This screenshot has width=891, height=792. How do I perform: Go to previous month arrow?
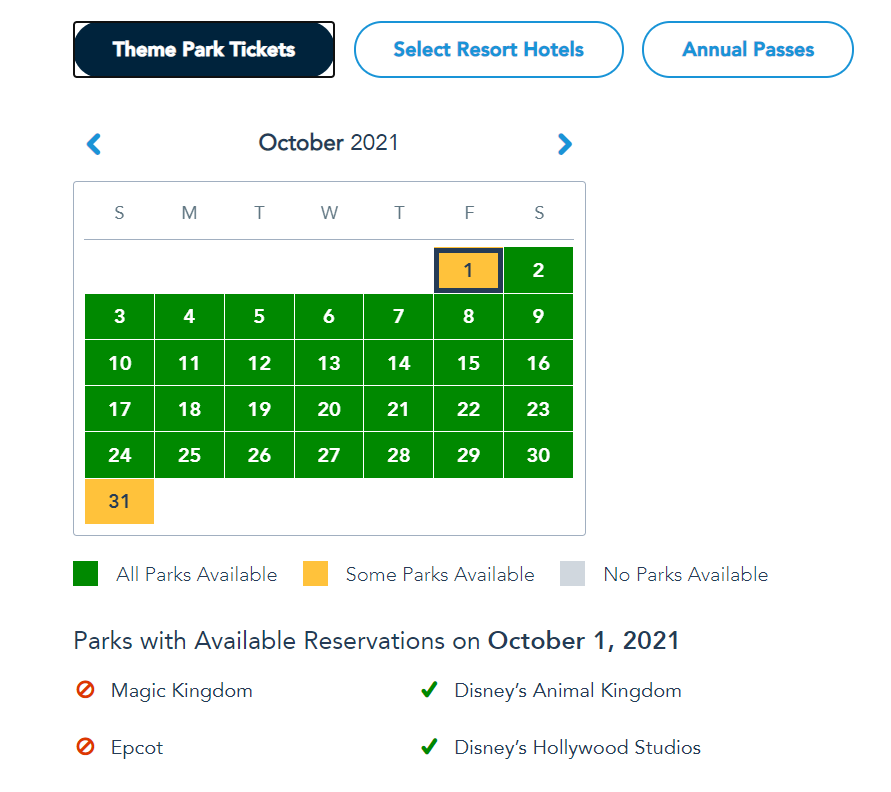94,144
